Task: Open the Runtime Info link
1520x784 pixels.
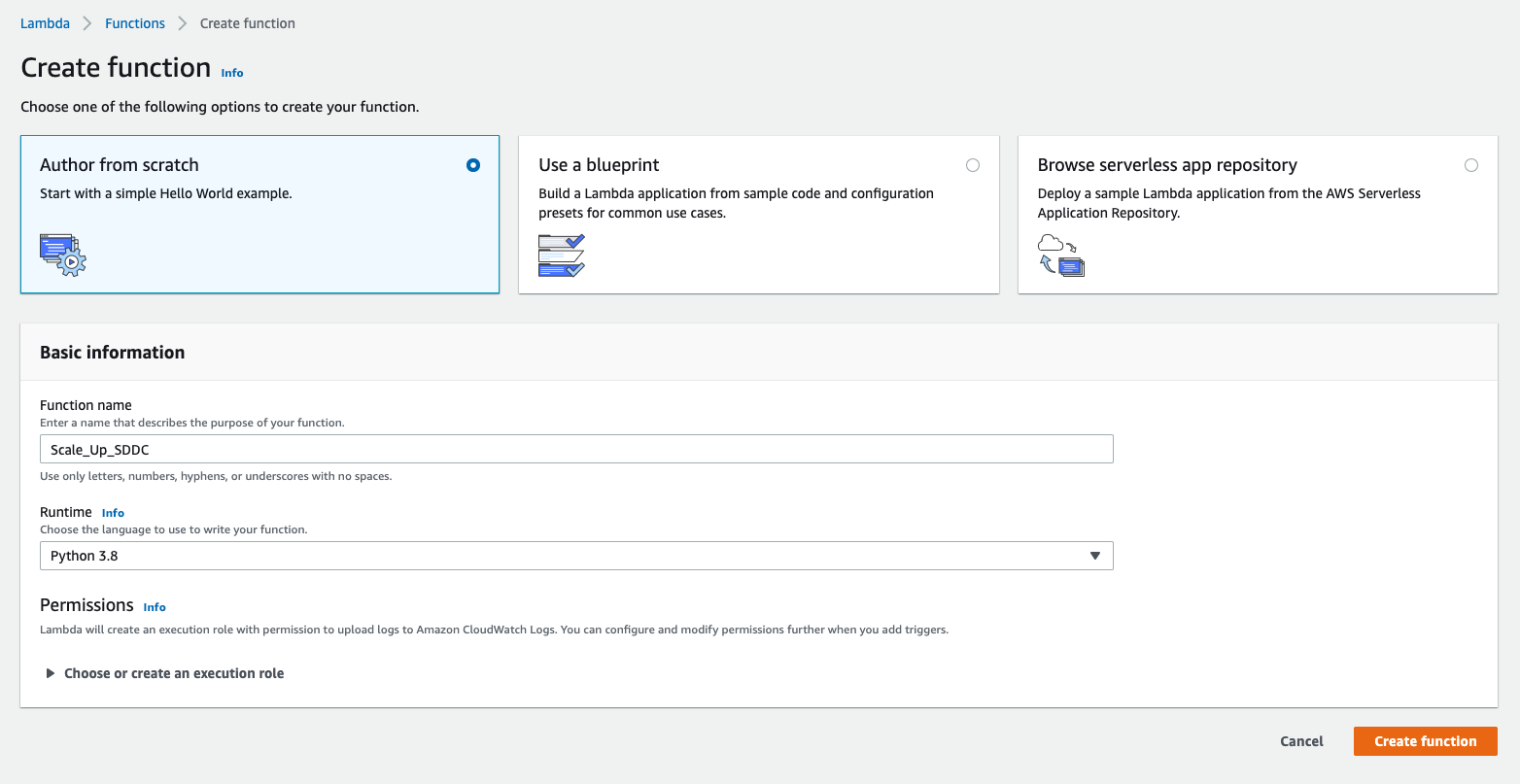Action: tap(113, 513)
